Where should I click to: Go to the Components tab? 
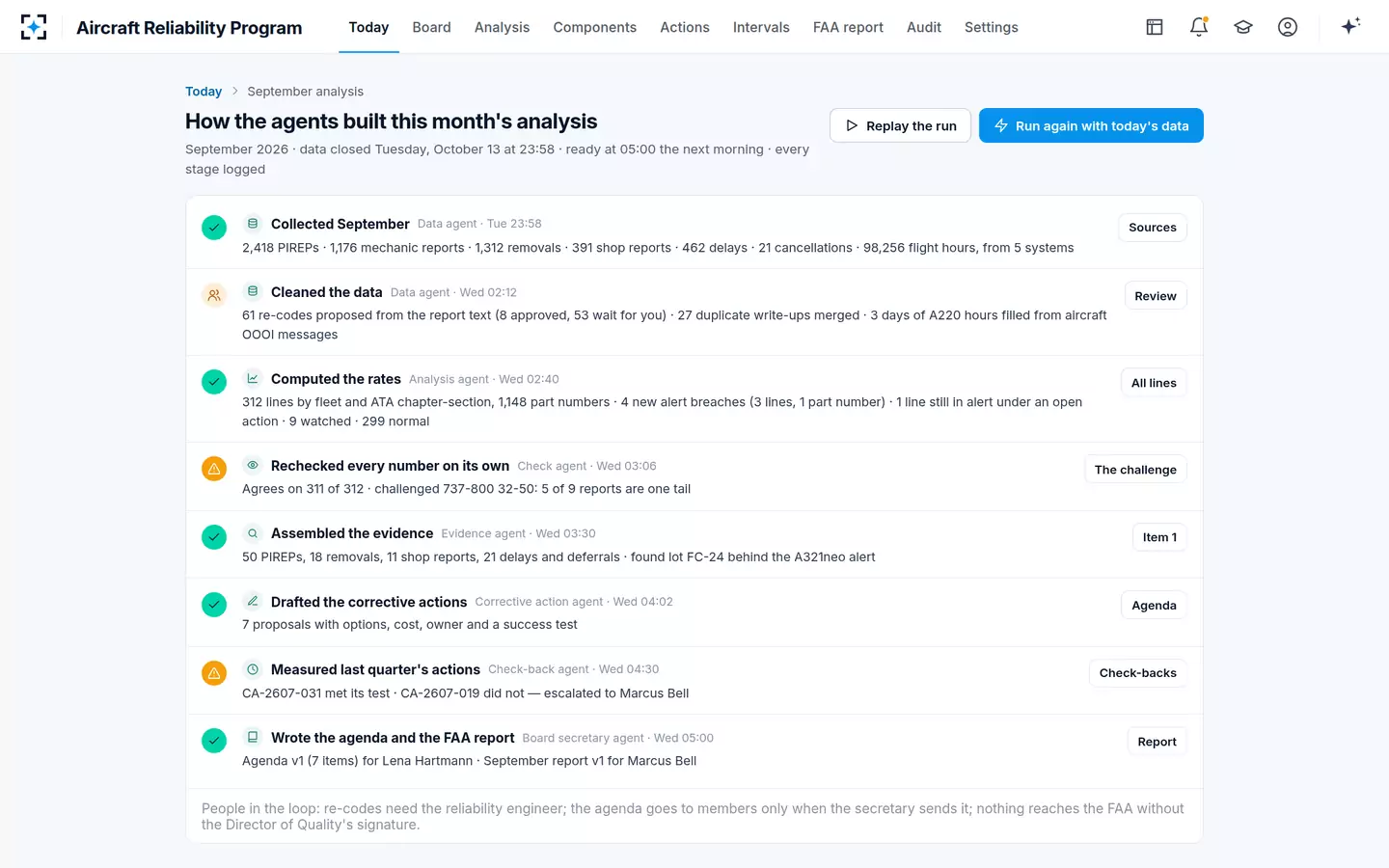point(594,27)
